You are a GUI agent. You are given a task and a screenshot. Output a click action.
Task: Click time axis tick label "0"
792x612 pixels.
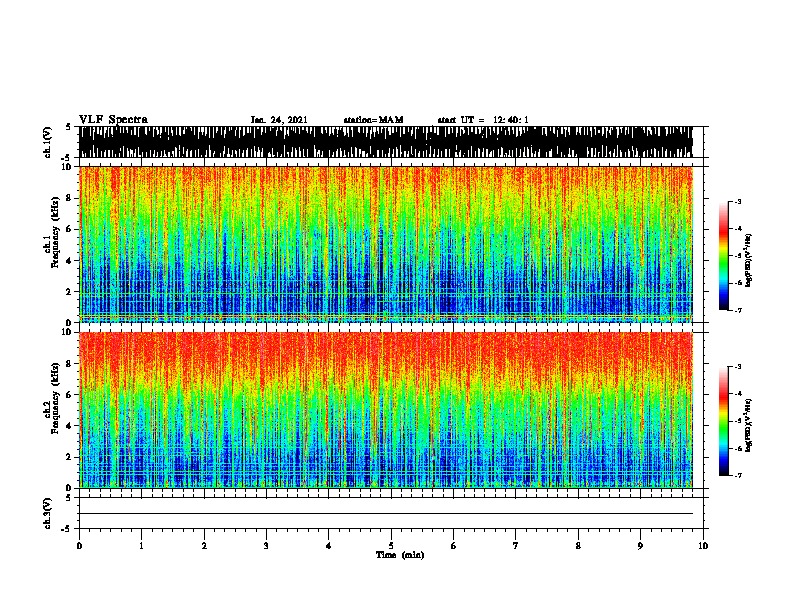coord(79,545)
